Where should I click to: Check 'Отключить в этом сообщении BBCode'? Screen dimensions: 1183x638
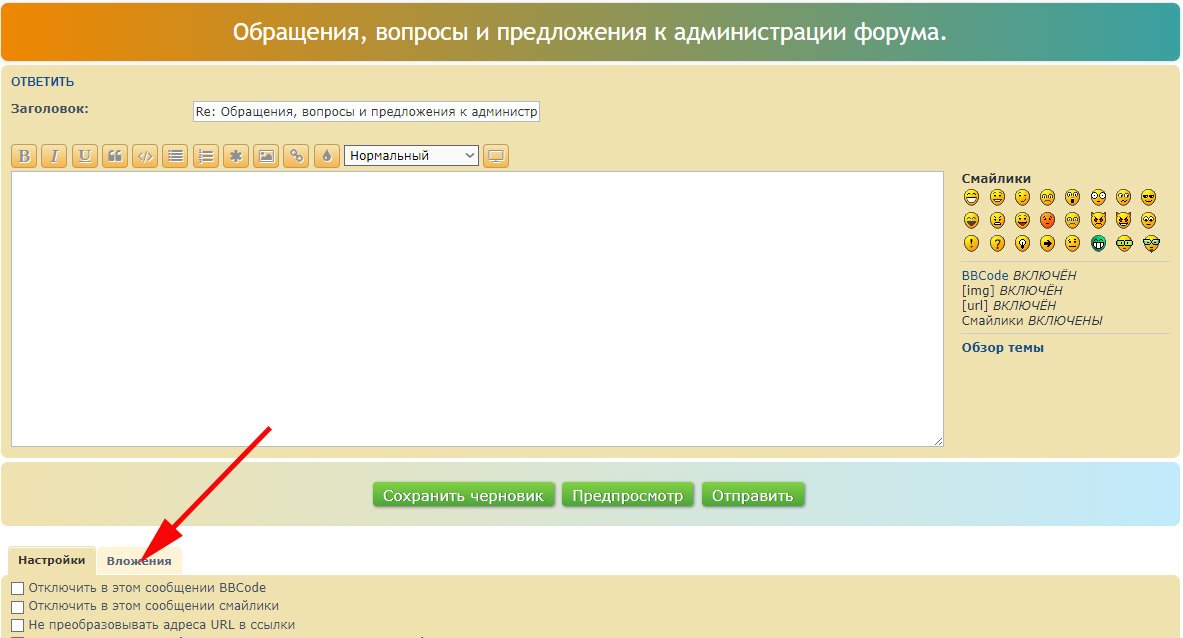coord(17,588)
